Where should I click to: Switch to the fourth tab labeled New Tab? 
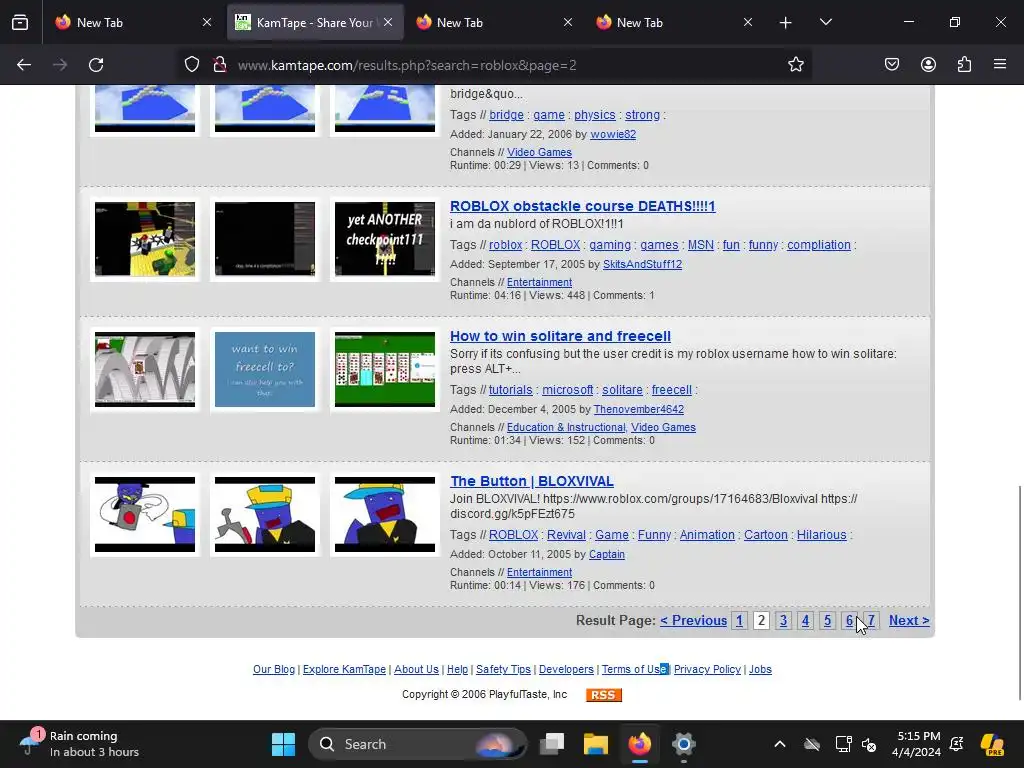pos(675,22)
